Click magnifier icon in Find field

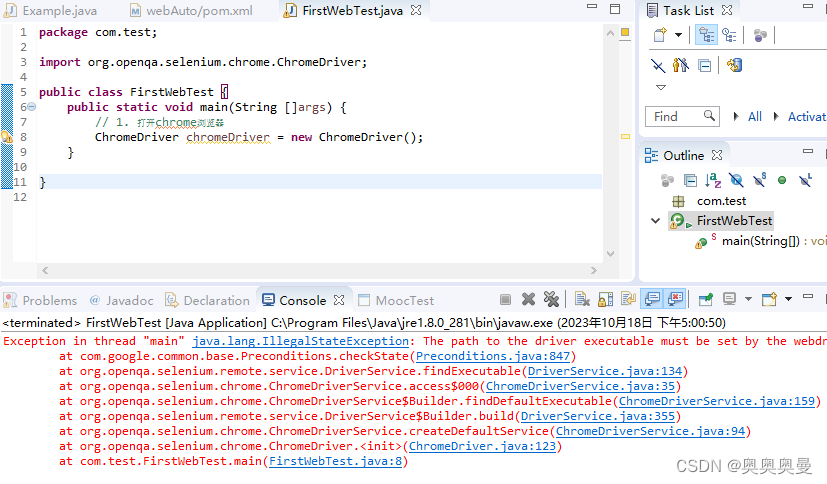709,115
